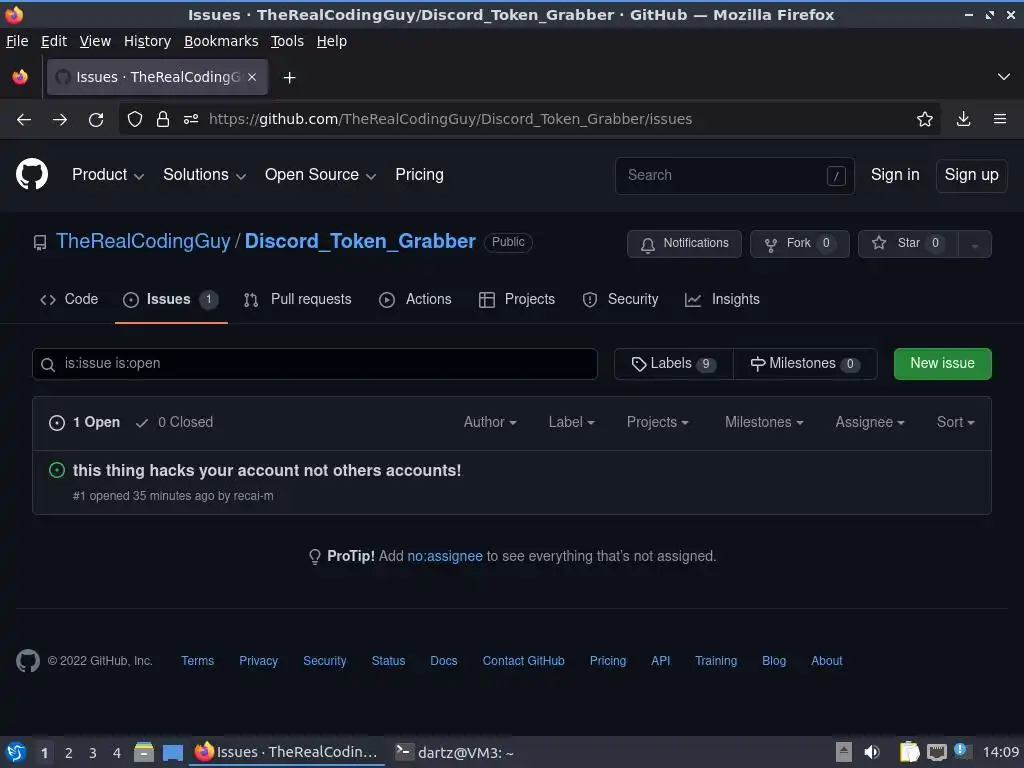1024x768 pixels.
Task: Click the footer GitHub logo
Action: pyautogui.click(x=28, y=661)
